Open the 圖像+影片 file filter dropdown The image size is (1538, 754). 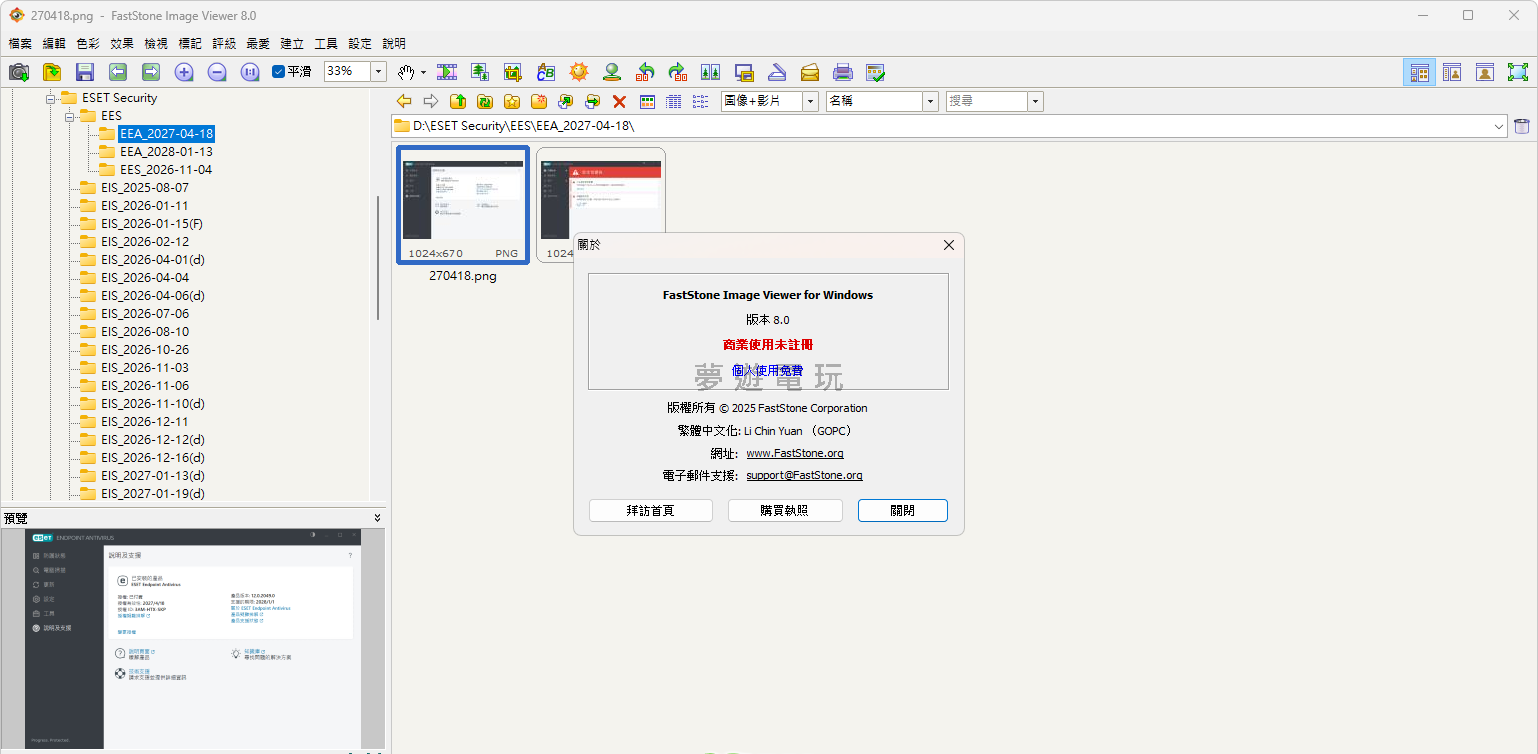coord(809,101)
